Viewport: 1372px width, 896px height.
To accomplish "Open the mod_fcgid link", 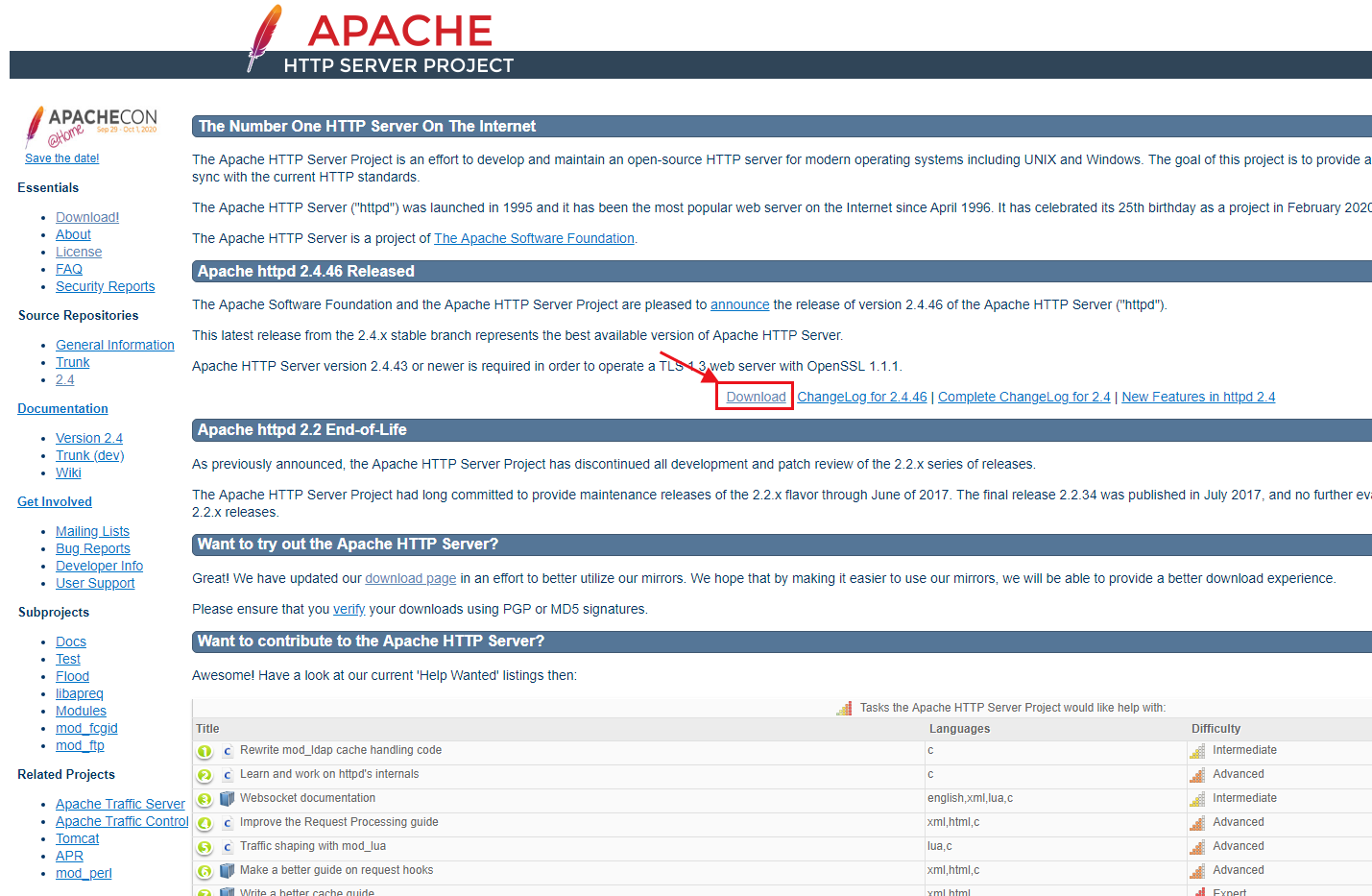I will pos(86,728).
